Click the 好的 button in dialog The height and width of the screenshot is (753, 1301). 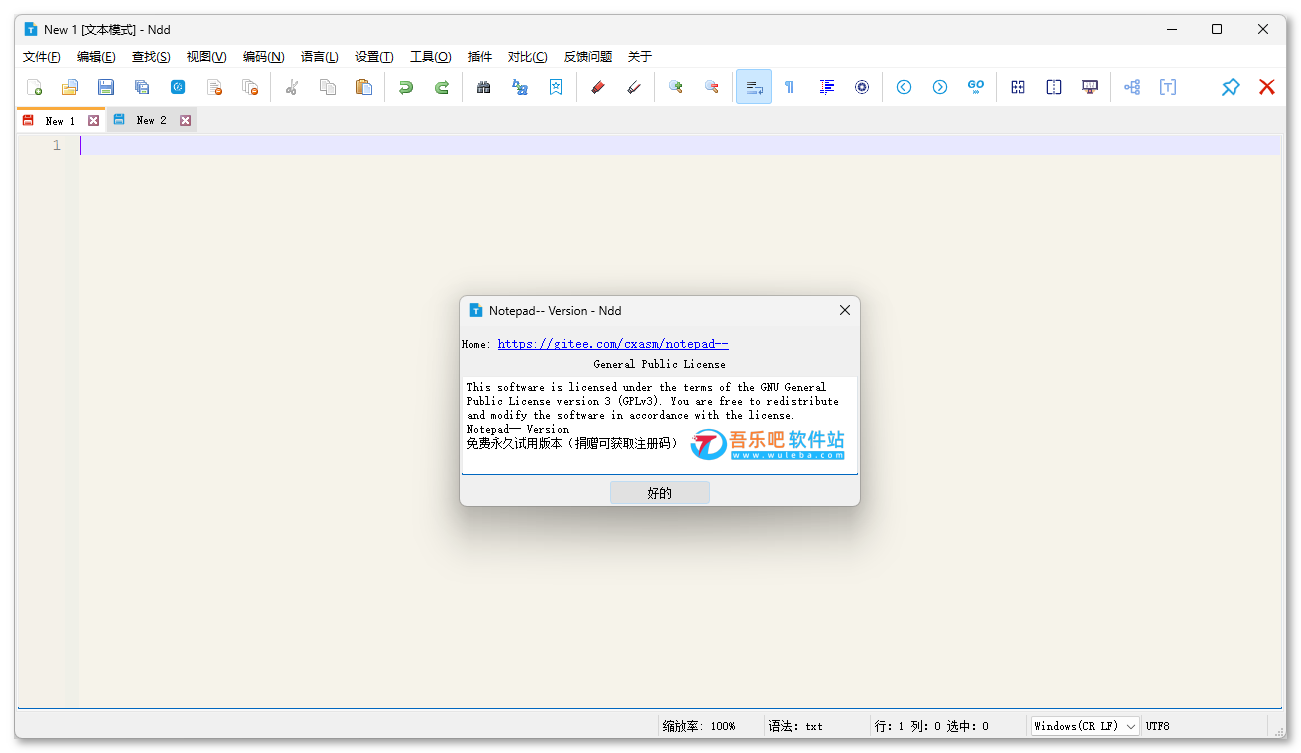[x=660, y=492]
